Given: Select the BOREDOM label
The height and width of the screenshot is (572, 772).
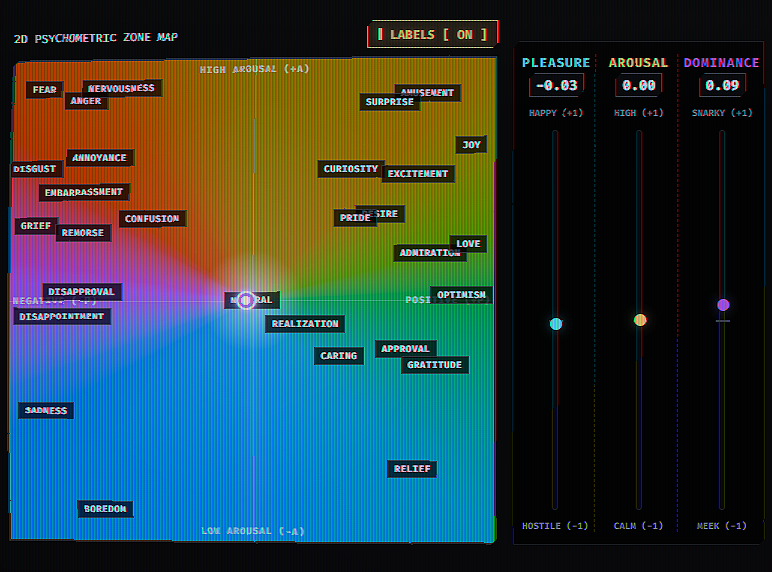Looking at the screenshot, I should click(105, 508).
